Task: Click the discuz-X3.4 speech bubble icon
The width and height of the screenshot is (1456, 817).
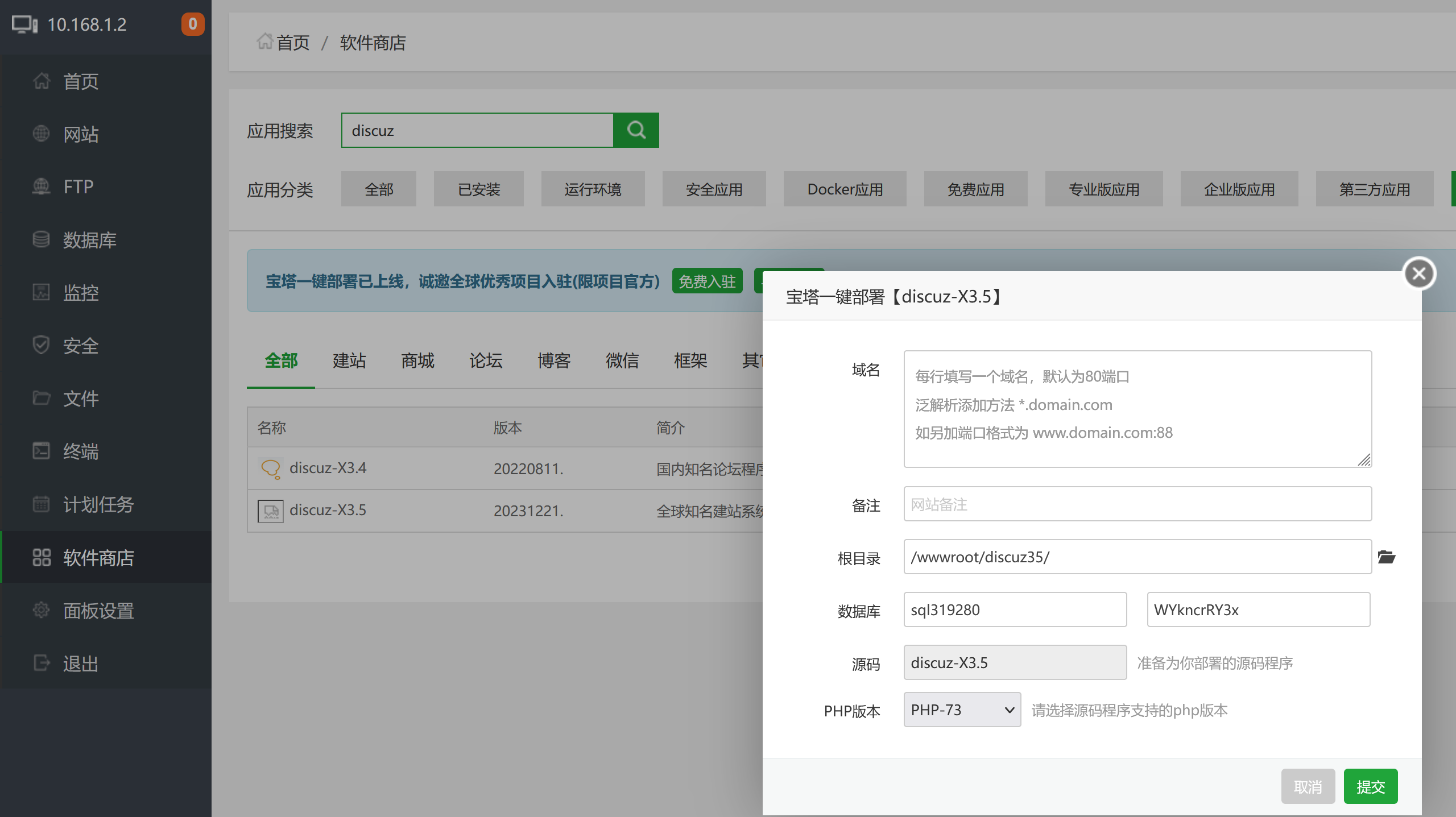Action: [271, 468]
